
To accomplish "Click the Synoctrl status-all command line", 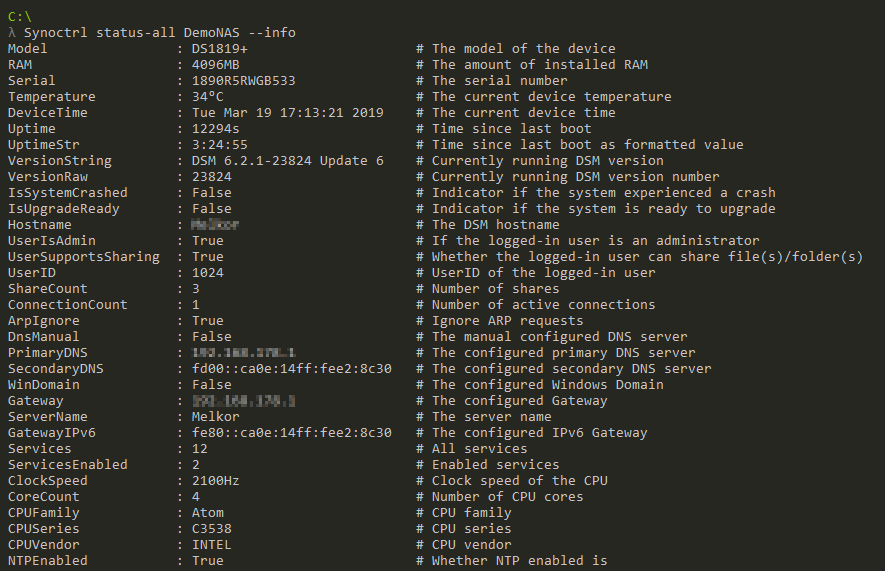I will 159,33.
